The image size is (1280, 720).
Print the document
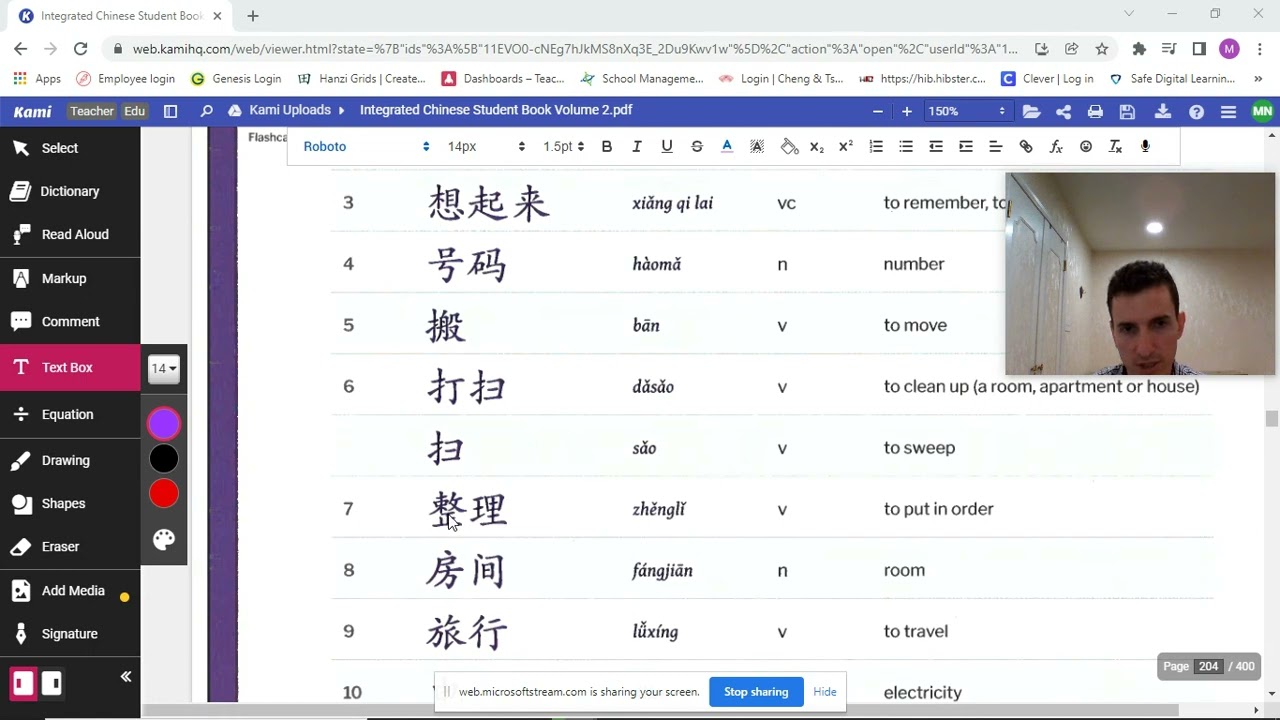click(x=1095, y=112)
